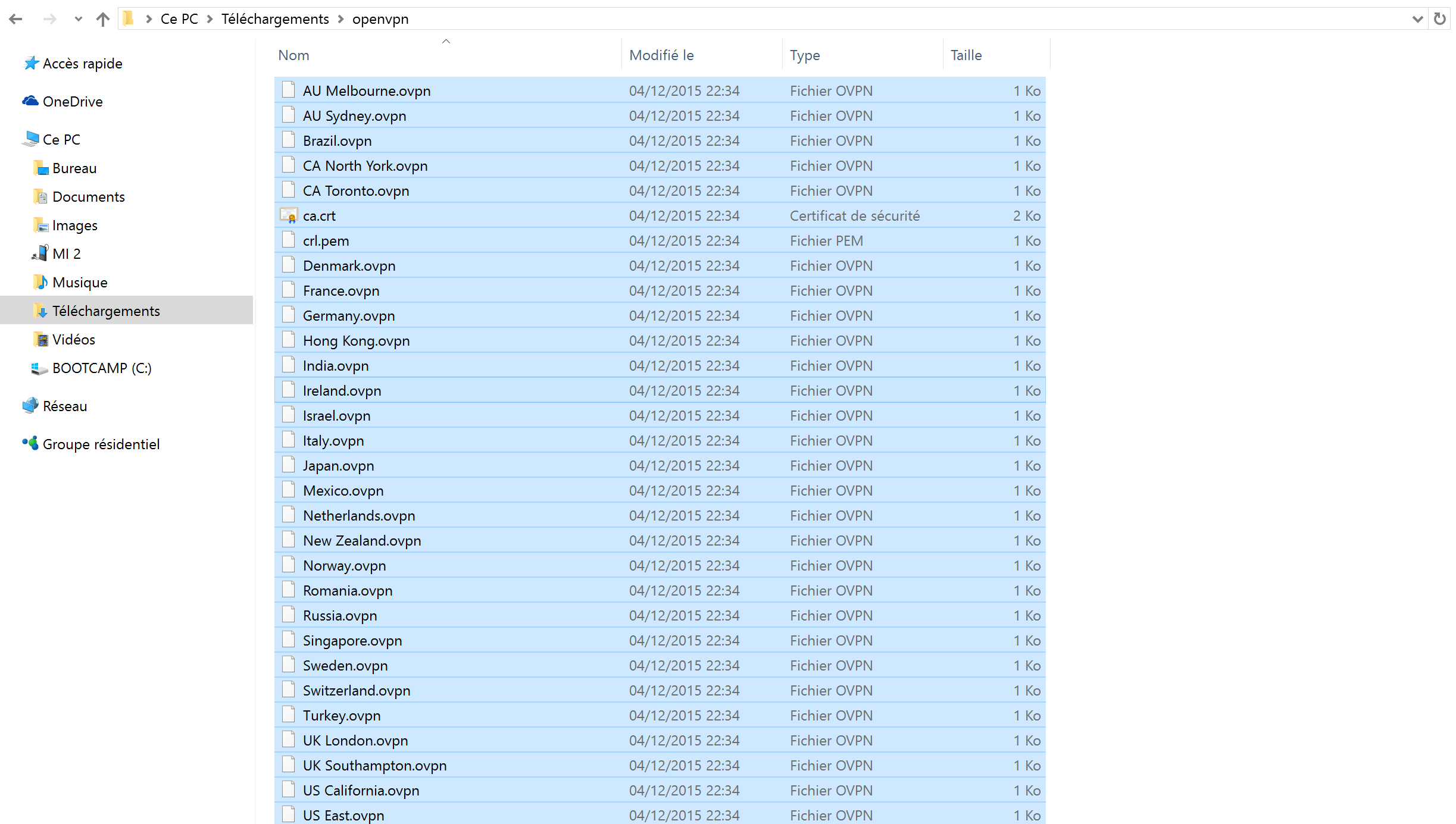
Task: Select Italy.ovpn file
Action: click(660, 440)
